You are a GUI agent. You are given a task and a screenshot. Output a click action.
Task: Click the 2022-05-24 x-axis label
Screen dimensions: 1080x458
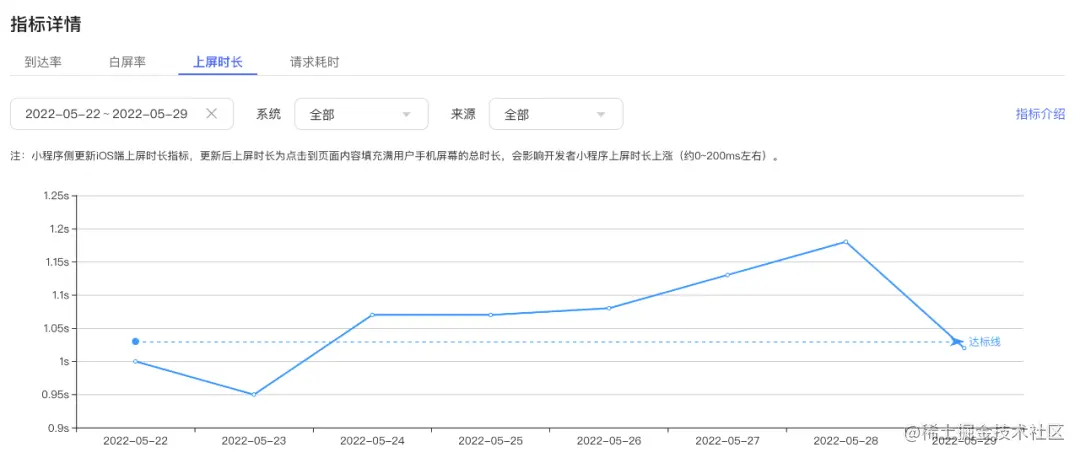click(x=373, y=440)
